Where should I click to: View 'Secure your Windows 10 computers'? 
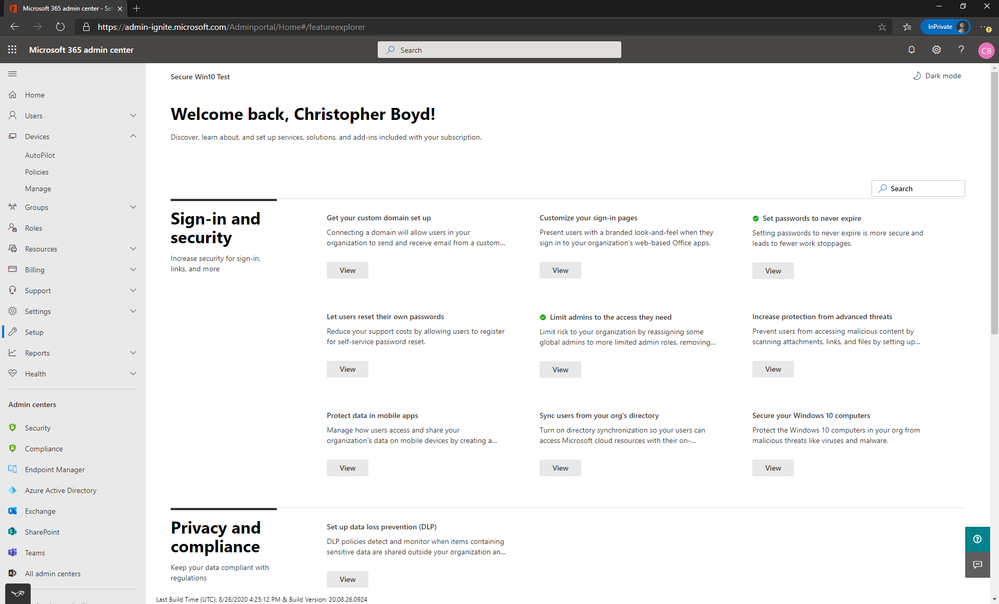(773, 468)
